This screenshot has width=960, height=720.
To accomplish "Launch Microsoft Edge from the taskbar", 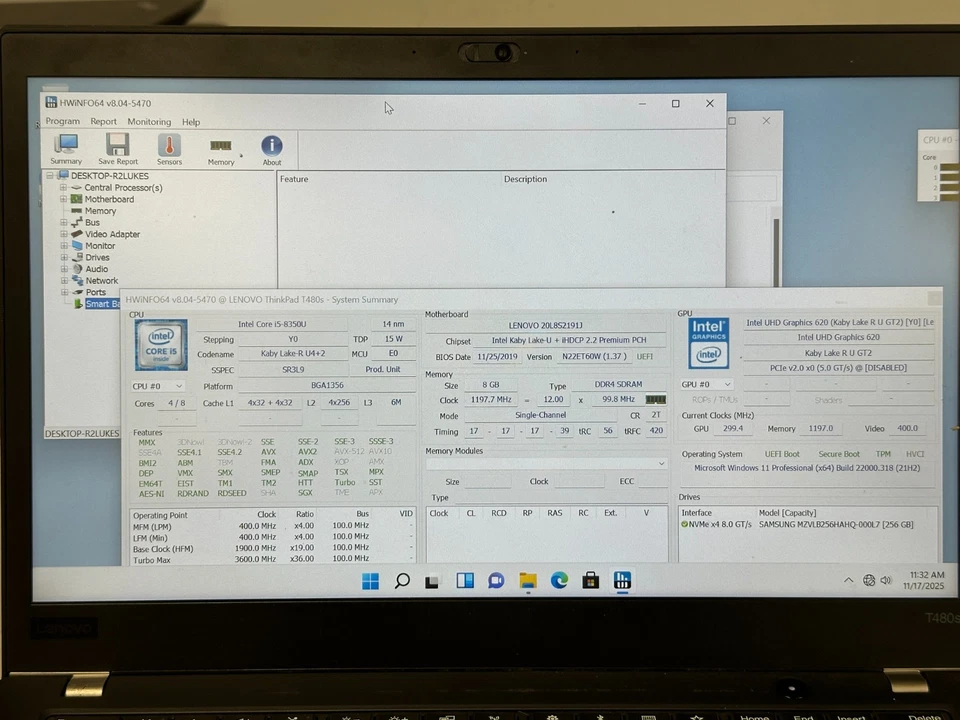I will (x=559, y=580).
